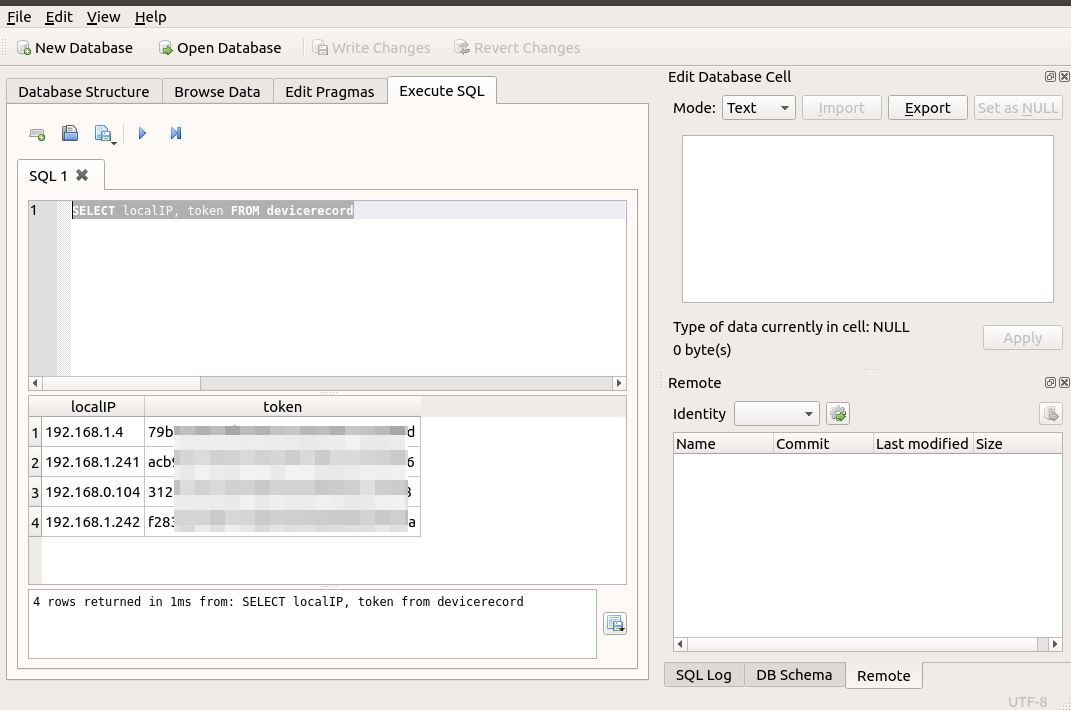
Task: Switch to SQL Log tab
Action: (704, 675)
